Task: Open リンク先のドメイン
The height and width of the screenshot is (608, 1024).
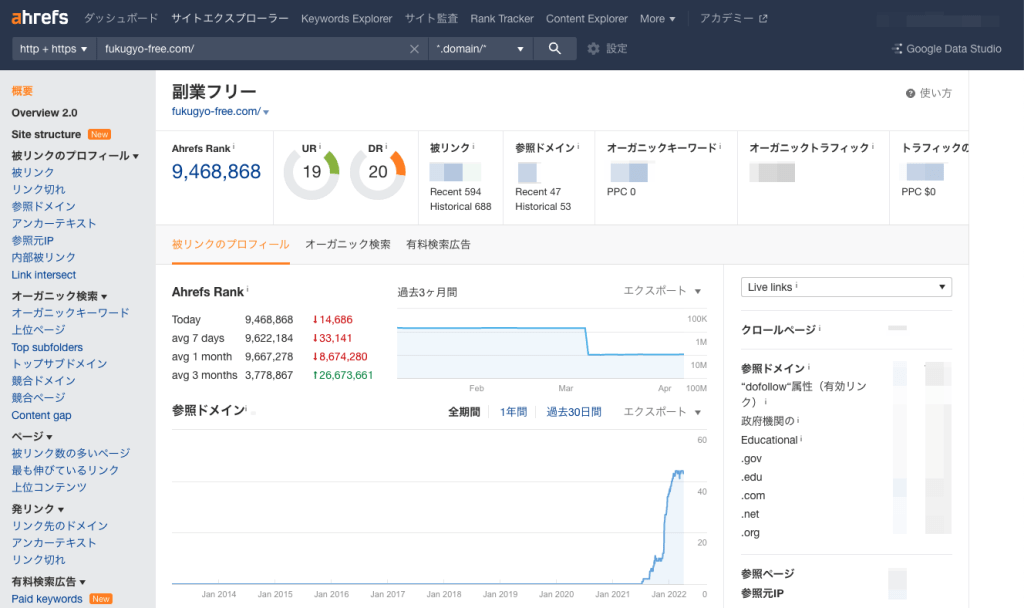Action: [59, 526]
